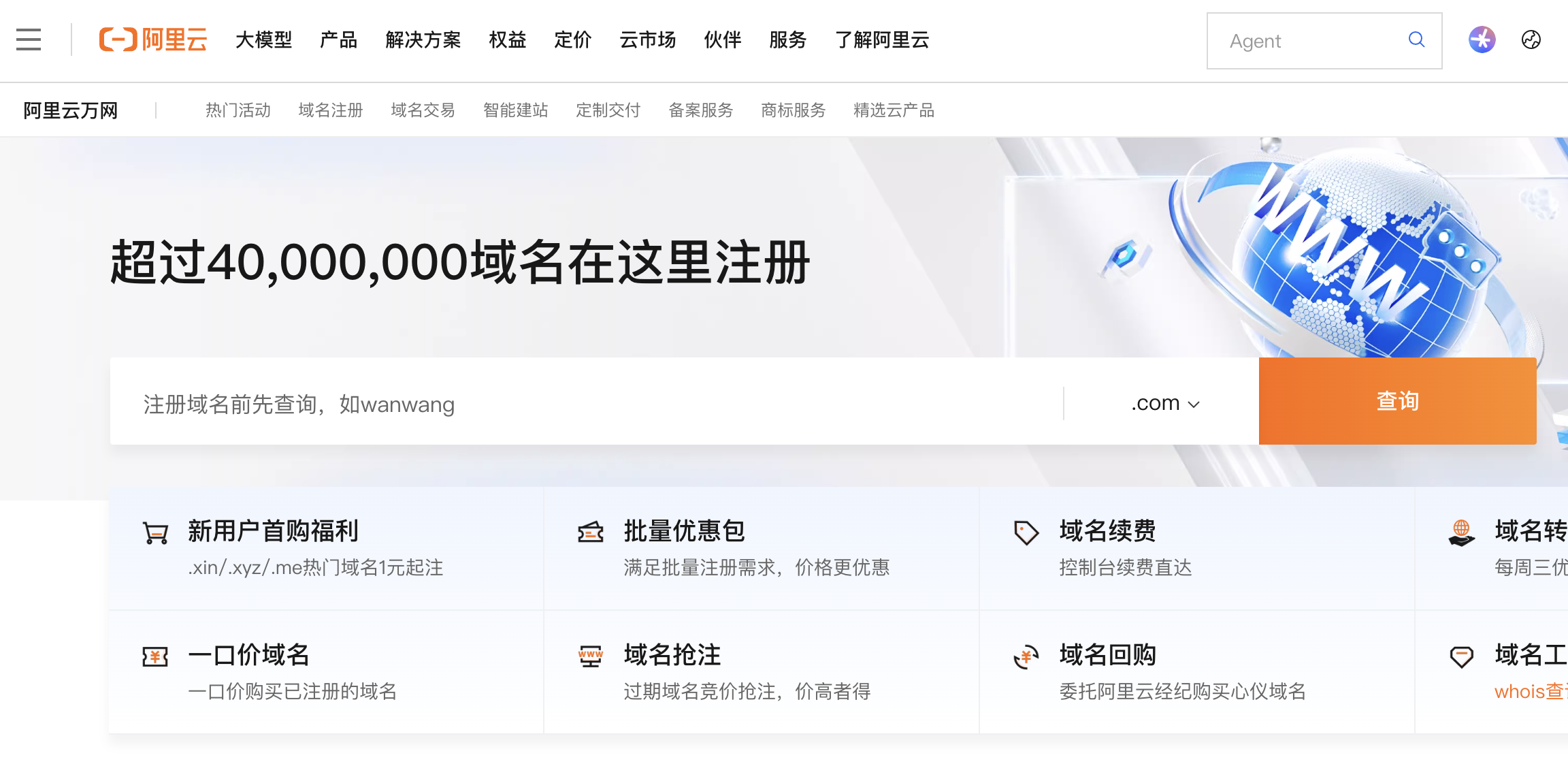Open the 解决方案 menu
This screenshot has width=1568, height=764.
[x=423, y=40]
